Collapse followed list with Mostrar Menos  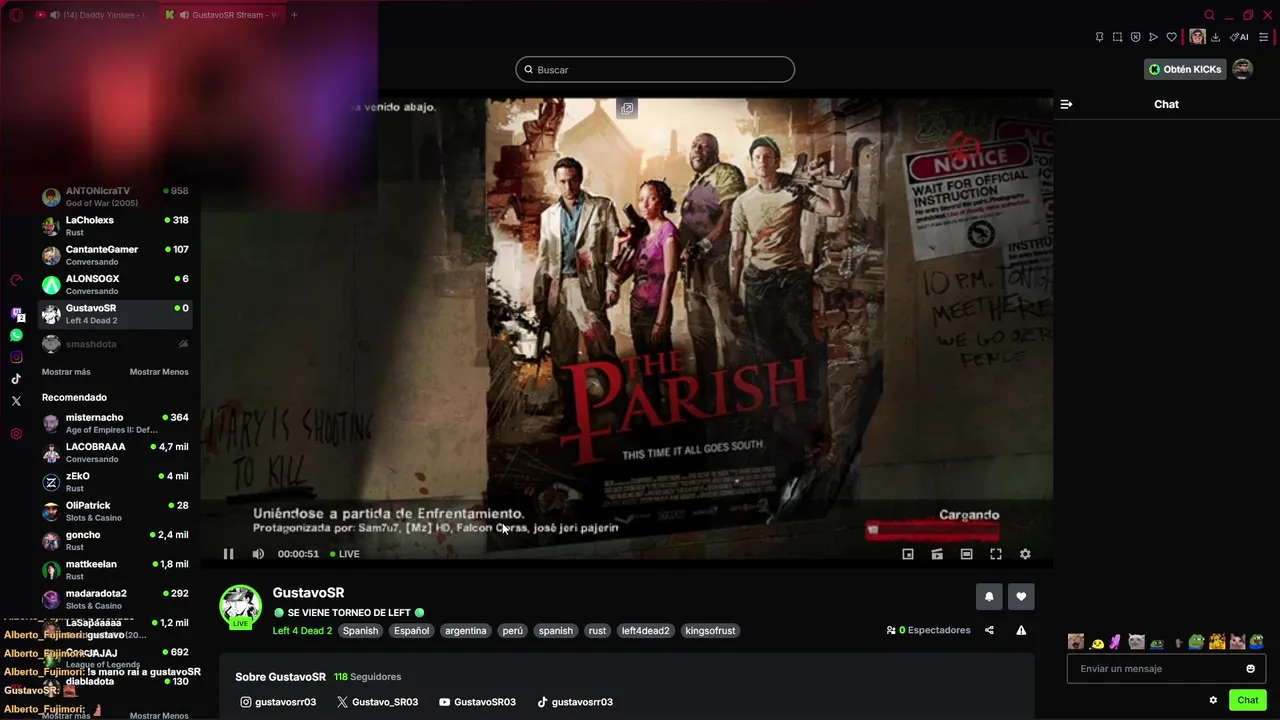159,372
